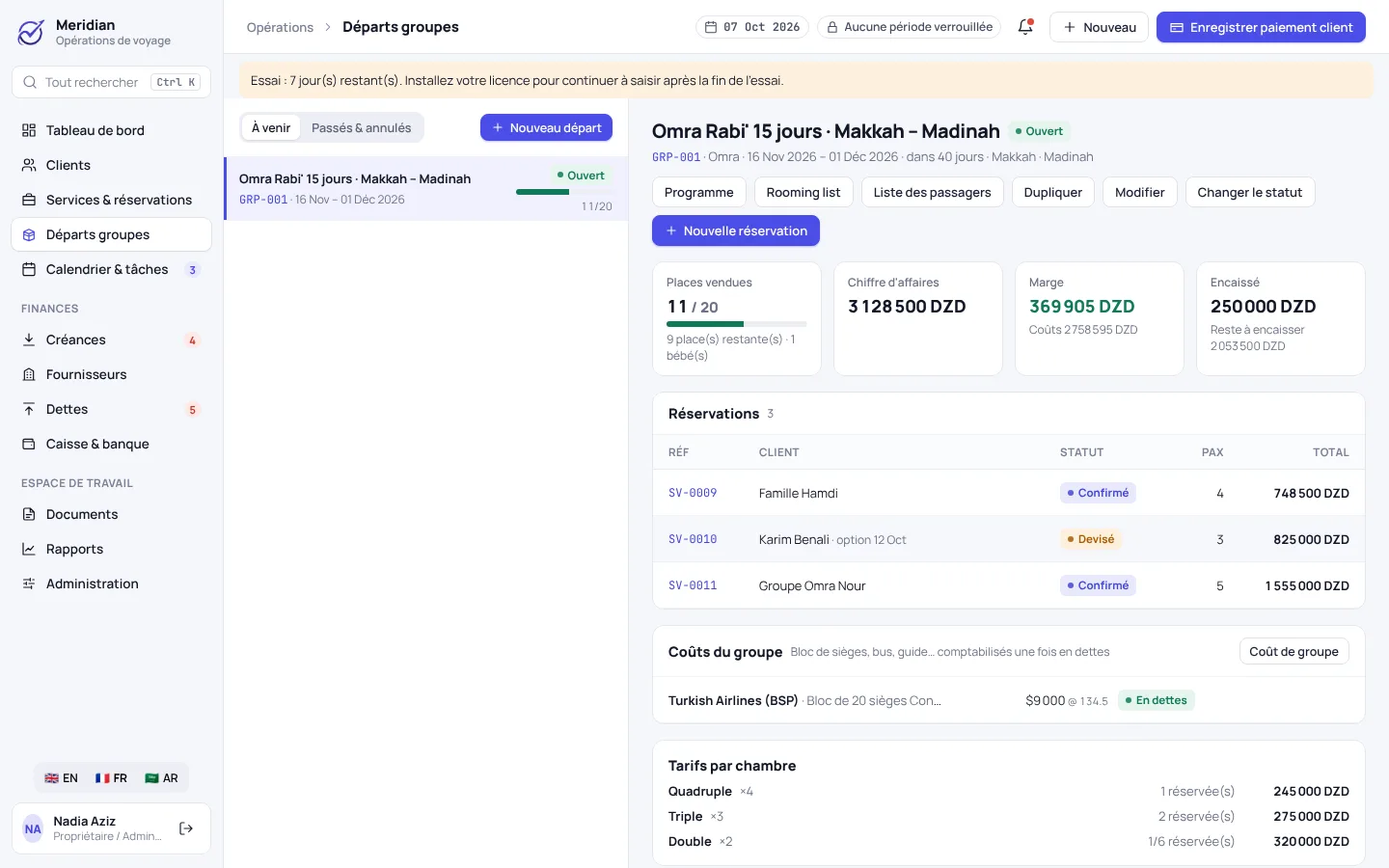Click the Places vendues progress bar
This screenshot has height=868, width=1389.
tap(736, 324)
